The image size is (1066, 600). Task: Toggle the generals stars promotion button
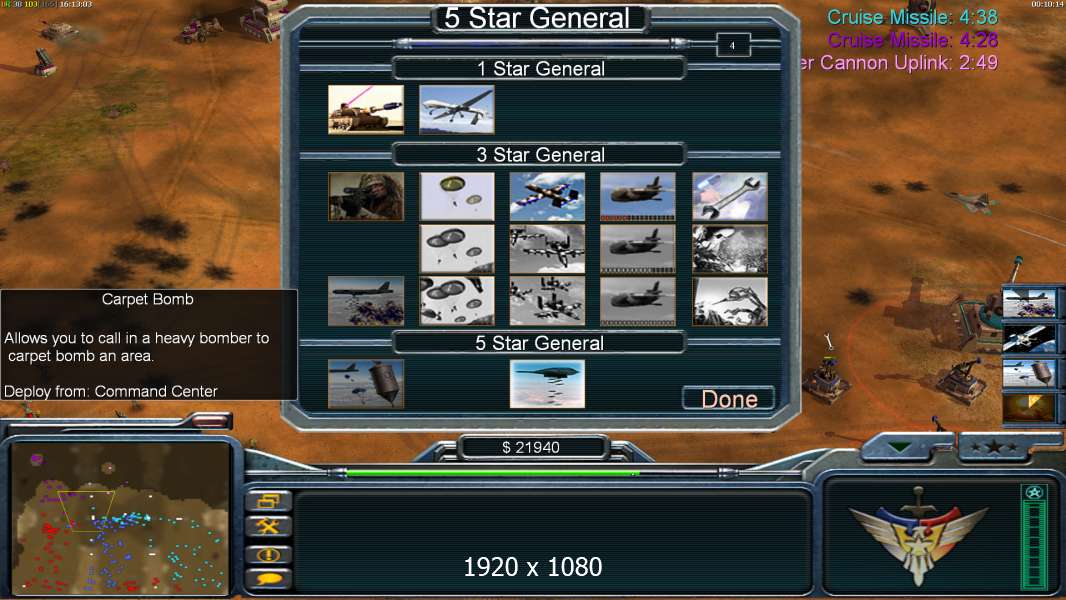pos(994,447)
